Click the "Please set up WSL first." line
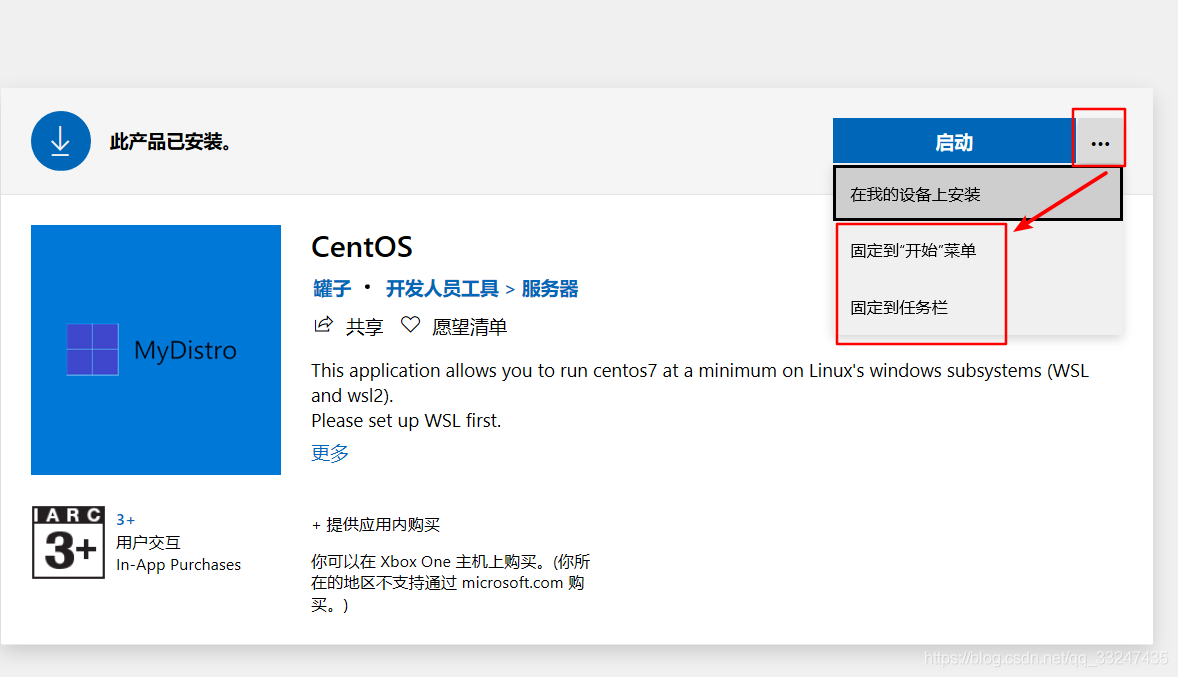The width and height of the screenshot is (1178, 677). (406, 420)
